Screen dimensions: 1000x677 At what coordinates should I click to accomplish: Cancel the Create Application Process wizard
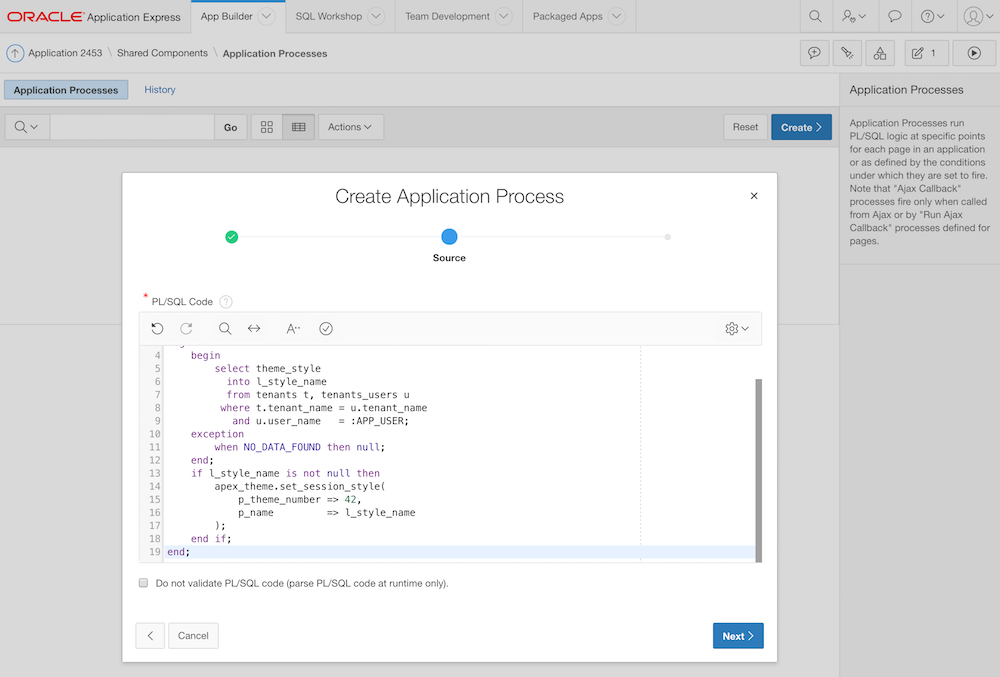coord(193,635)
